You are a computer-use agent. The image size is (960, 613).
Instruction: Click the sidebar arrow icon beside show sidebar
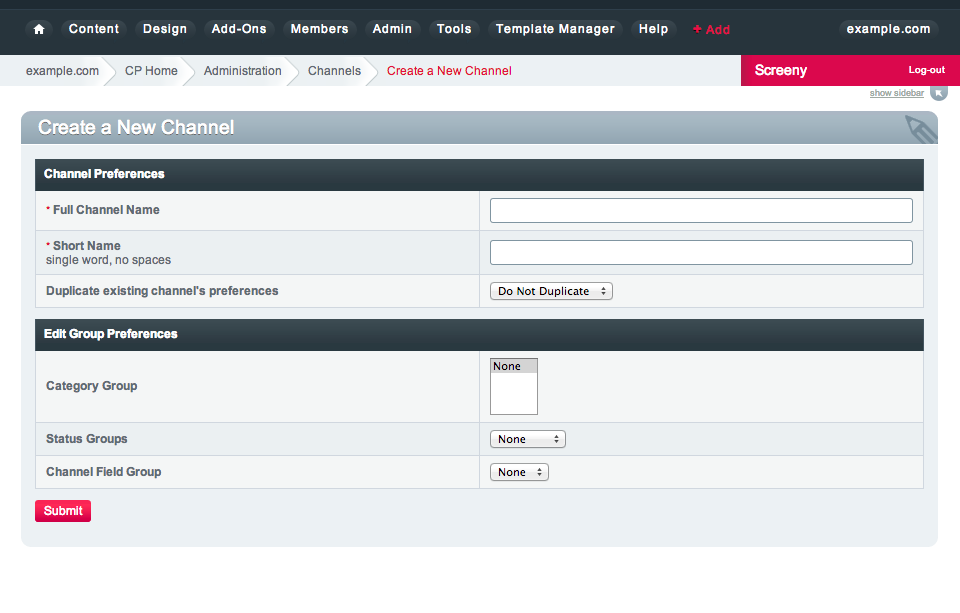(x=938, y=93)
